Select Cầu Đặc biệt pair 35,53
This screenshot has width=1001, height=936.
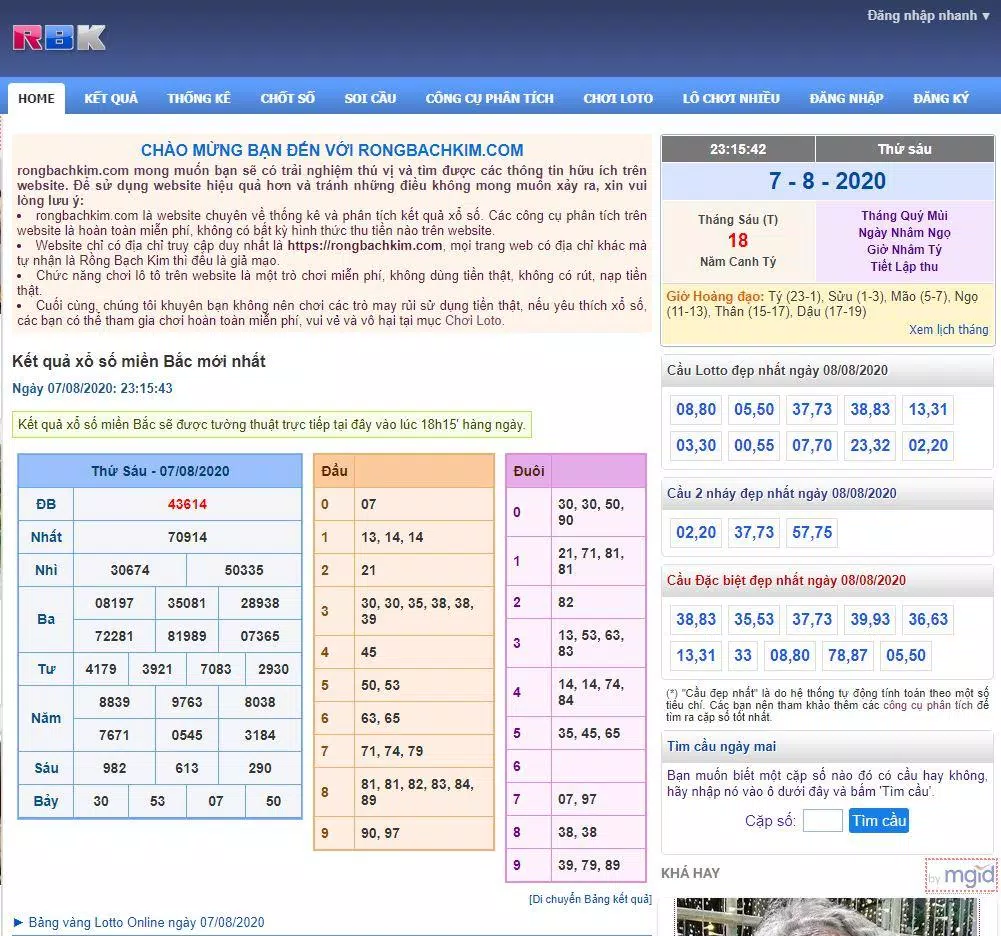[x=754, y=619]
